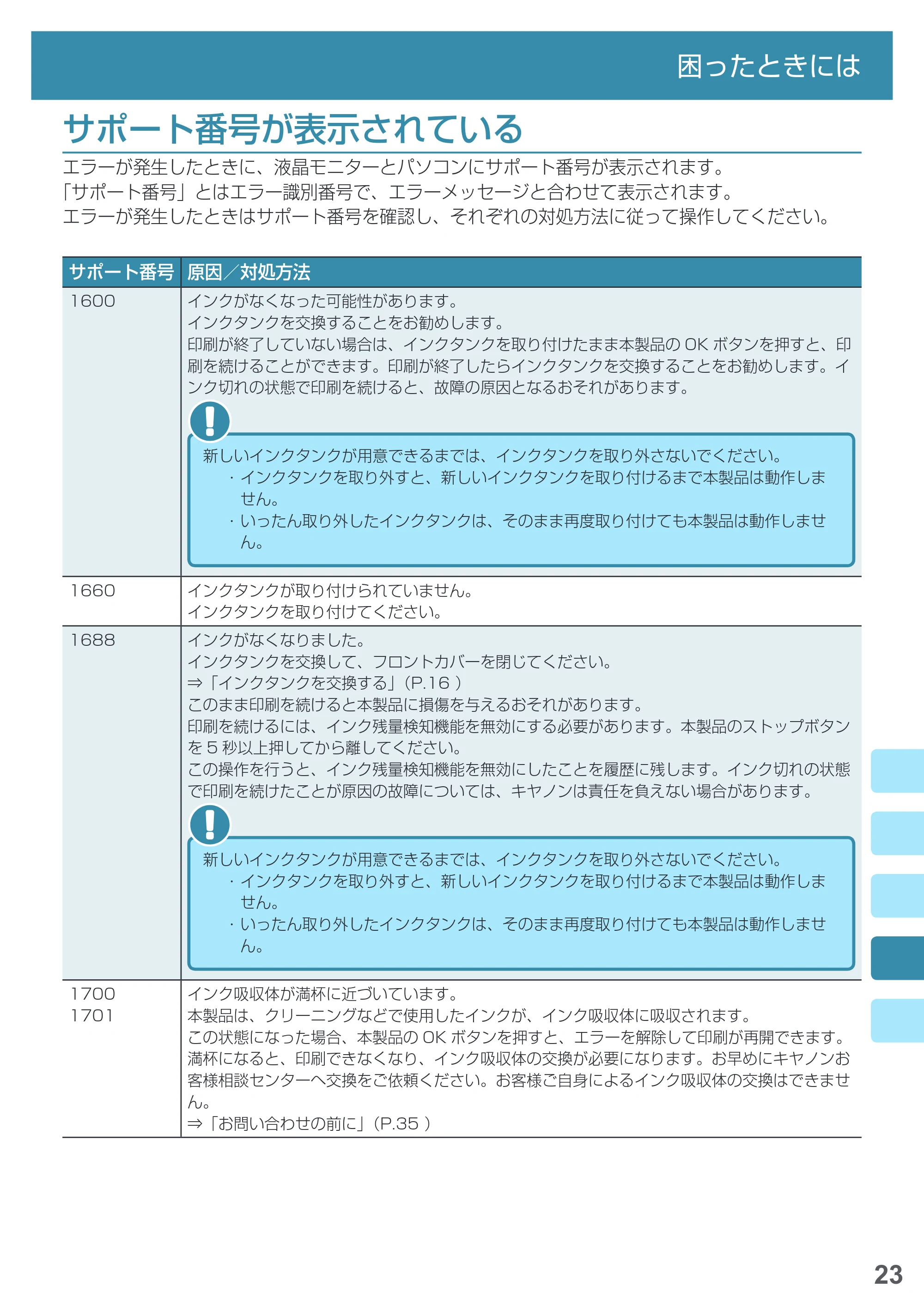Click the text インクタンクが取り付けられていません。
Image resolution: width=924 pixels, height=1311 pixels.
tap(331, 590)
